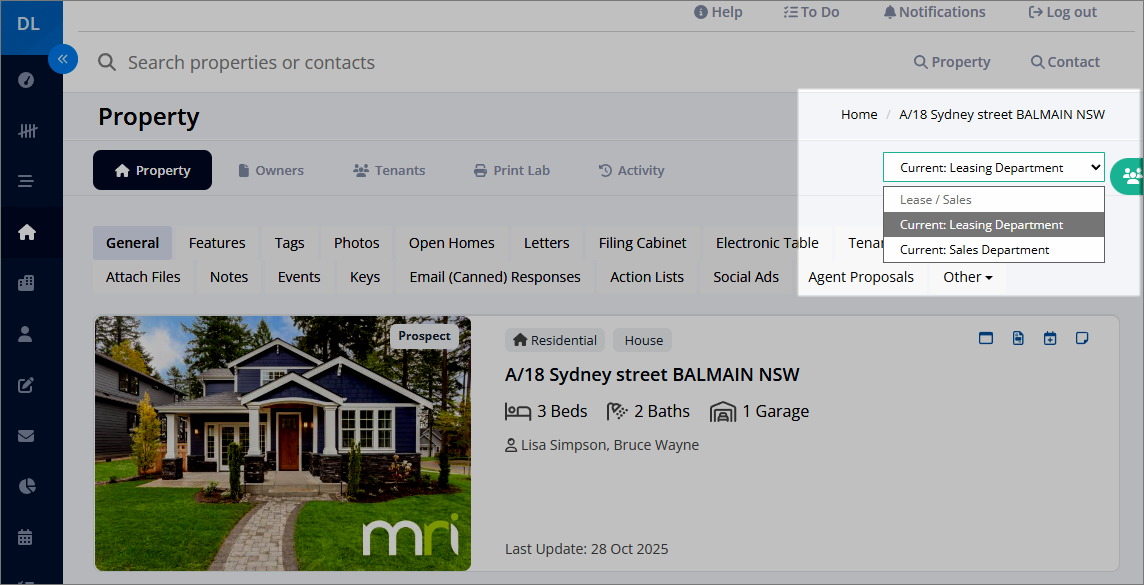
Task: Open the Filing Cabinet sub-tab
Action: (643, 243)
